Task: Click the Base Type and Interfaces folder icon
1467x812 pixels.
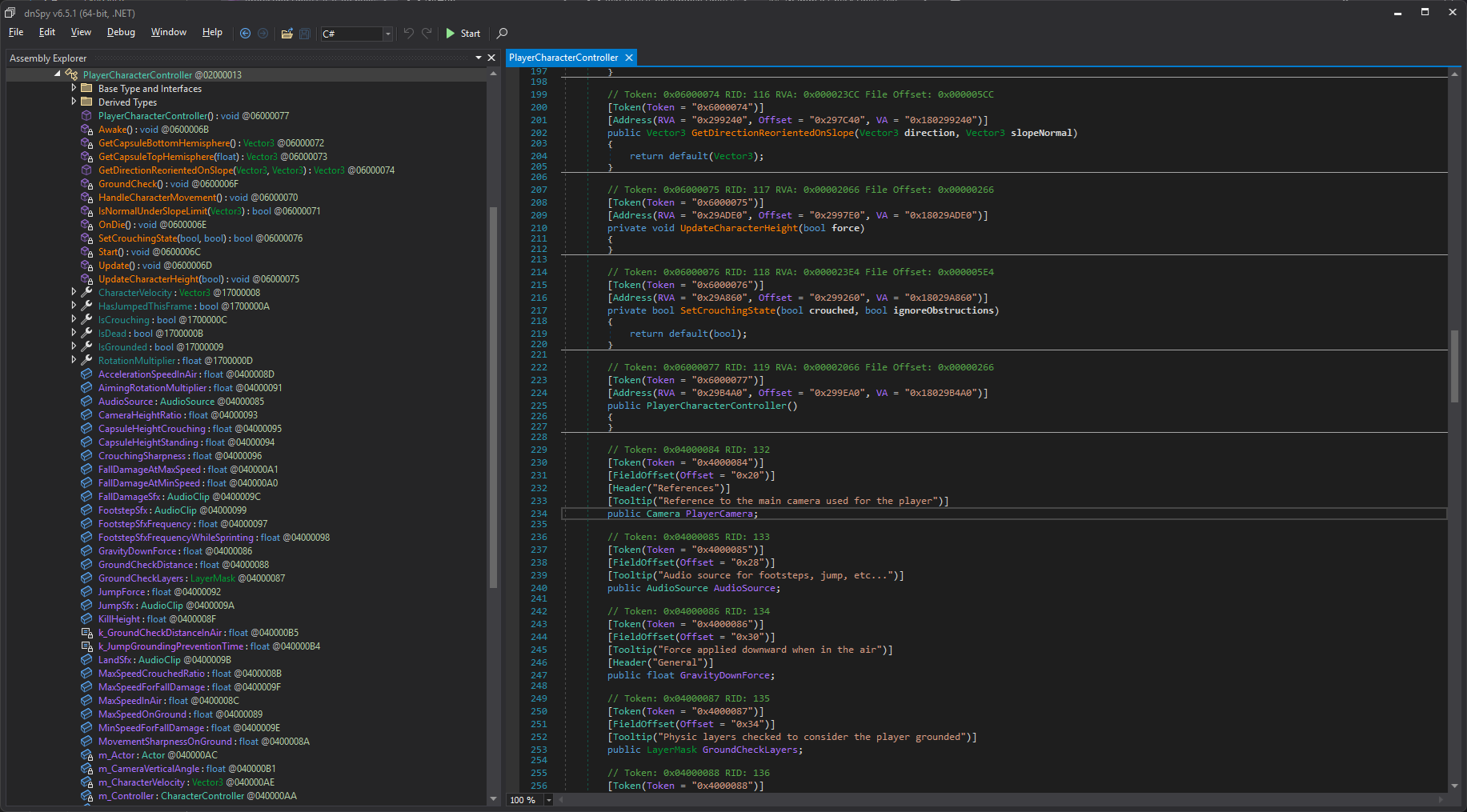Action: click(86, 89)
